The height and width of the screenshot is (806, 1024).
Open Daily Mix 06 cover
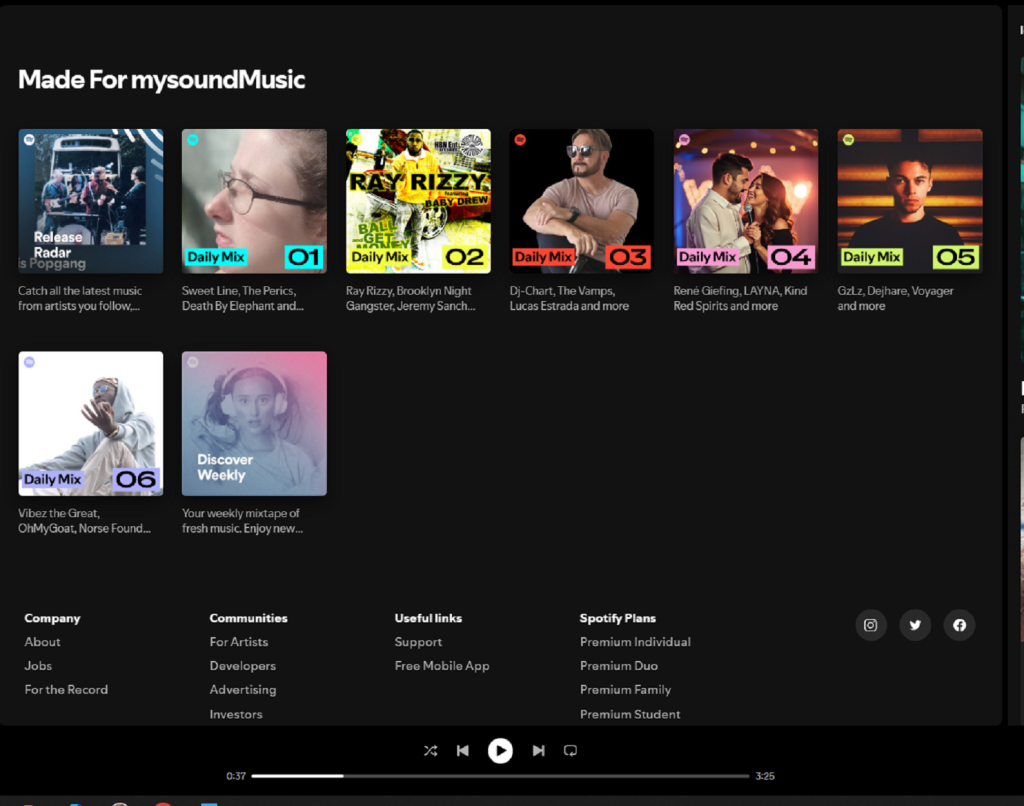91,423
